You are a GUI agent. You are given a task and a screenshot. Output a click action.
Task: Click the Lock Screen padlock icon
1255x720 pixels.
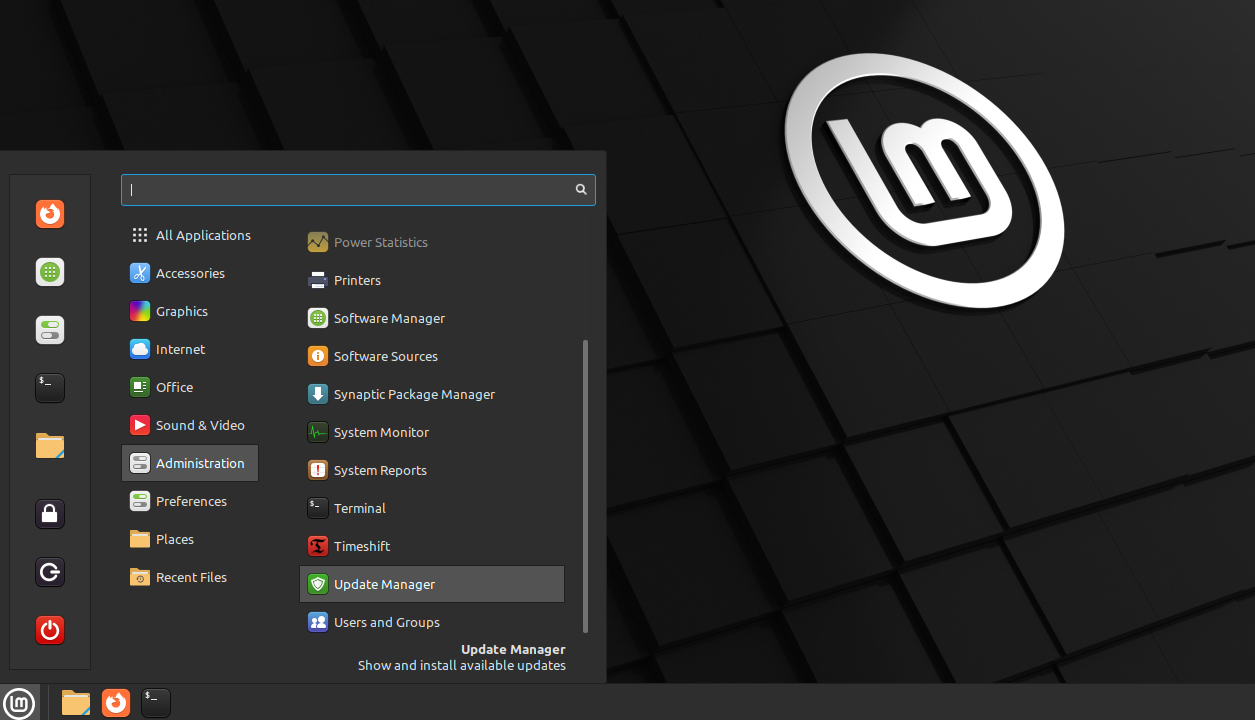(50, 514)
